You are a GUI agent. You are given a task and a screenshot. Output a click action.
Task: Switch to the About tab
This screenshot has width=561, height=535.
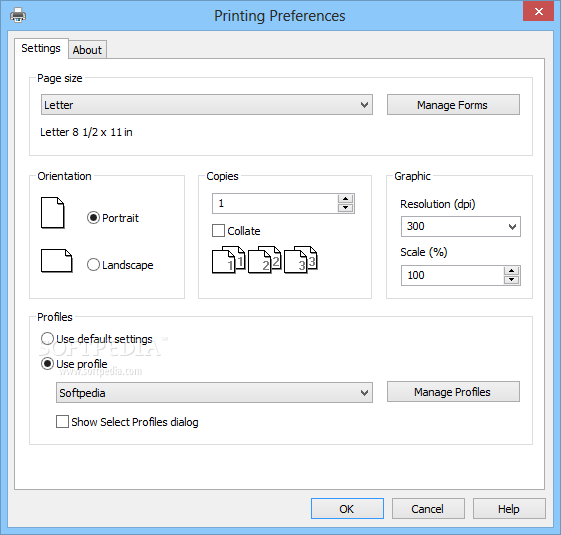point(87,50)
